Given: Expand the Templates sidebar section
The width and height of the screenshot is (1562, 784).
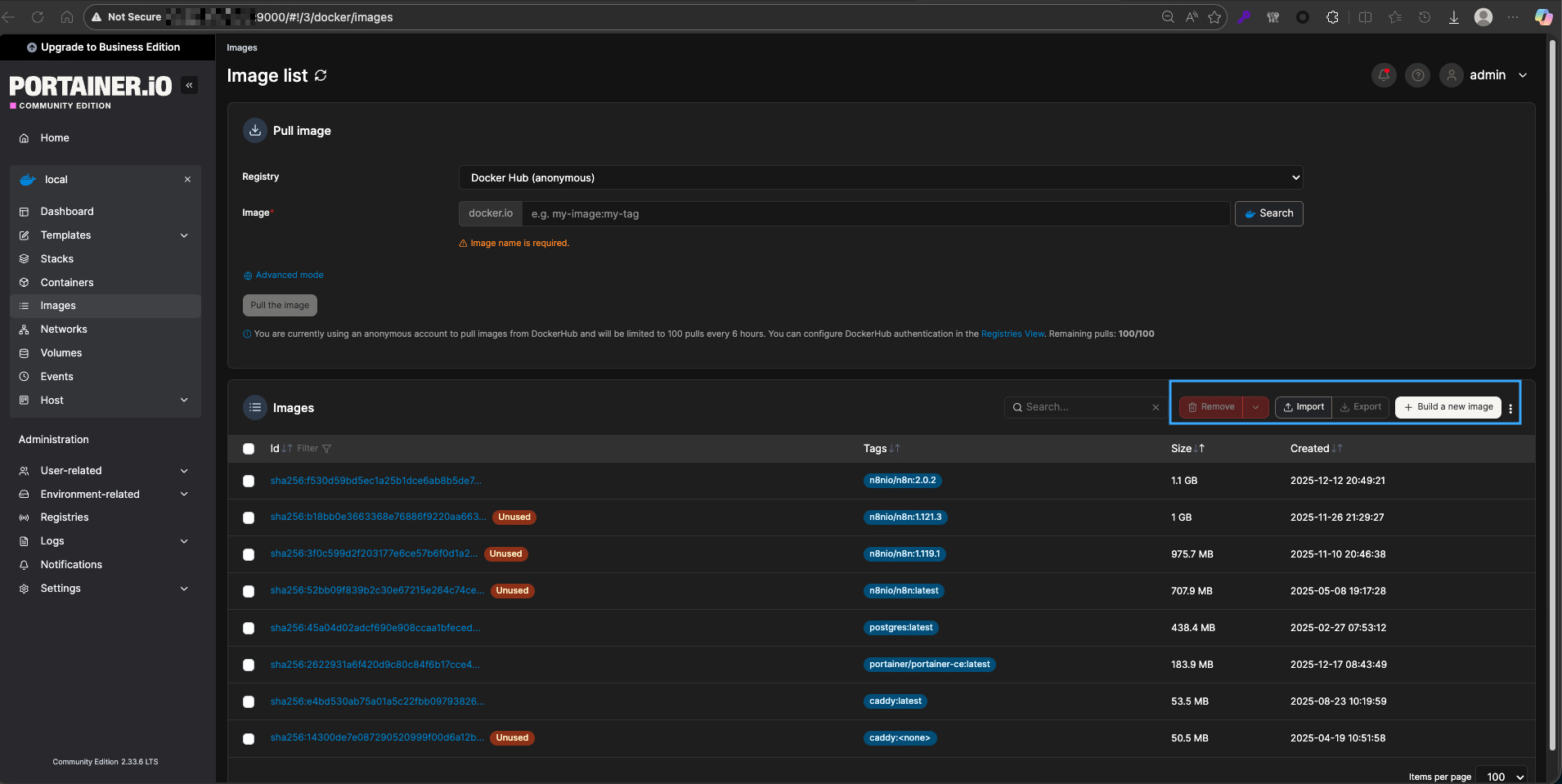Looking at the screenshot, I should pyautogui.click(x=184, y=235).
